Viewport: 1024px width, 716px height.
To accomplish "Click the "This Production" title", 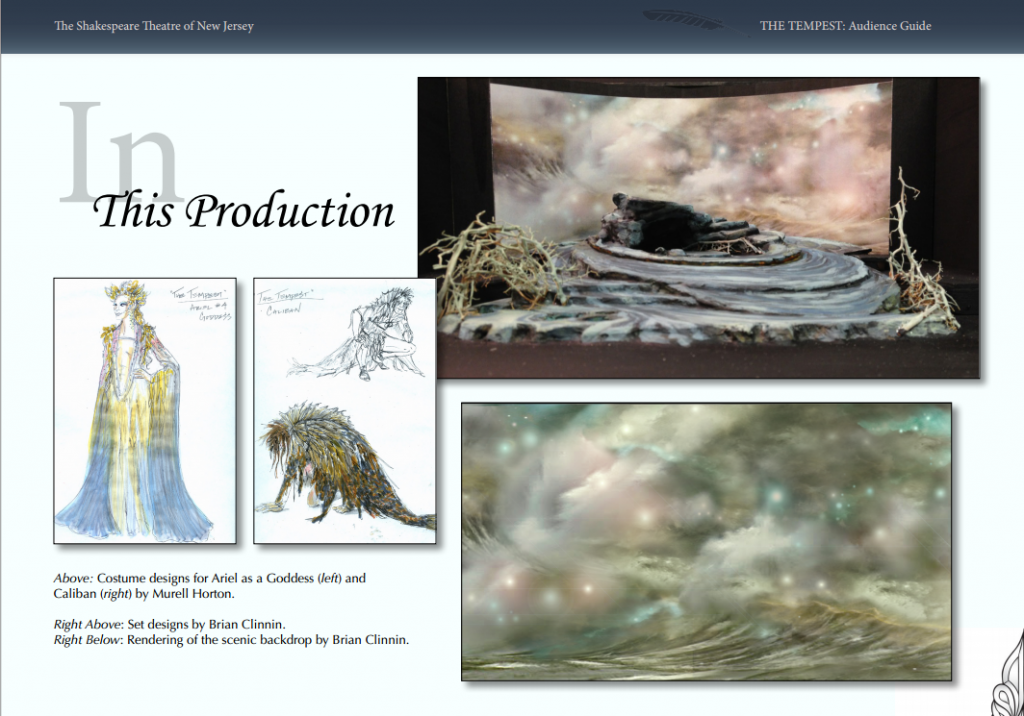I will 243,211.
